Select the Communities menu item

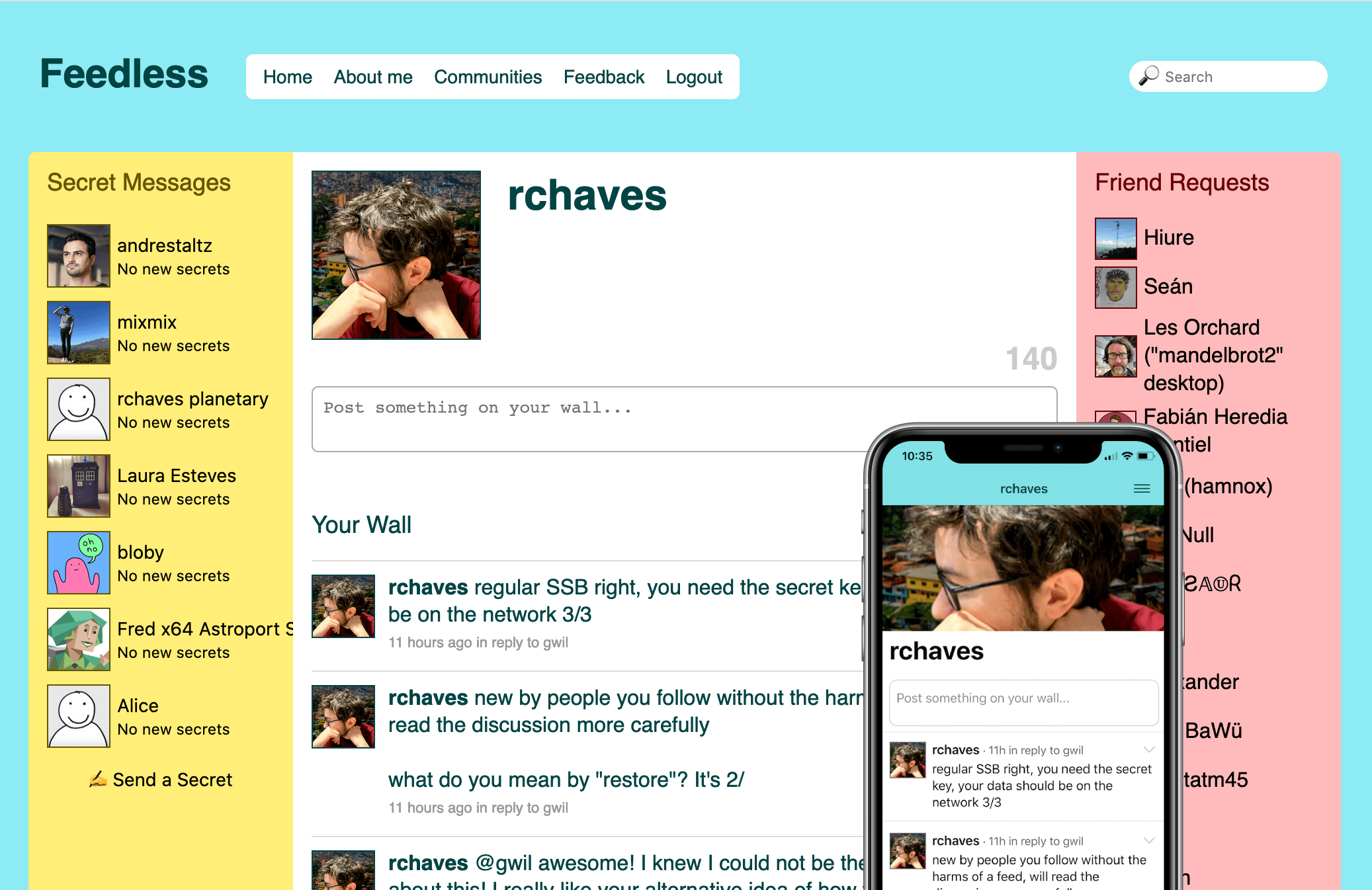tap(487, 76)
